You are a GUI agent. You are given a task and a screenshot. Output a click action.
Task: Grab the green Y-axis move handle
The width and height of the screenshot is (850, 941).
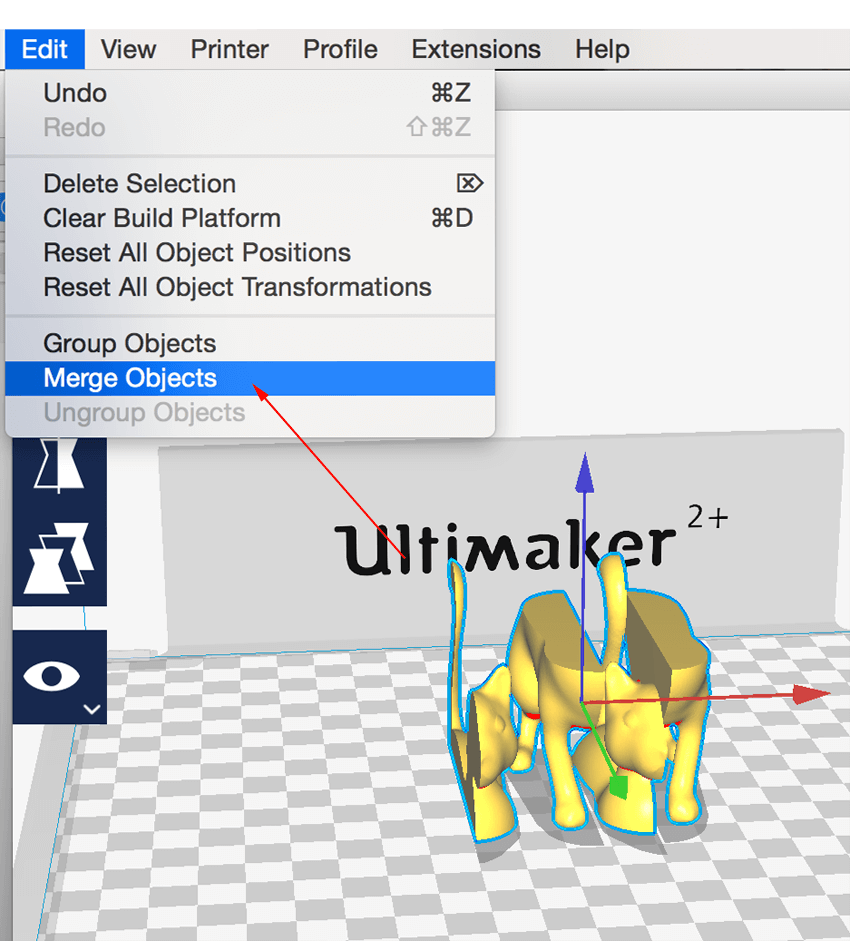618,786
